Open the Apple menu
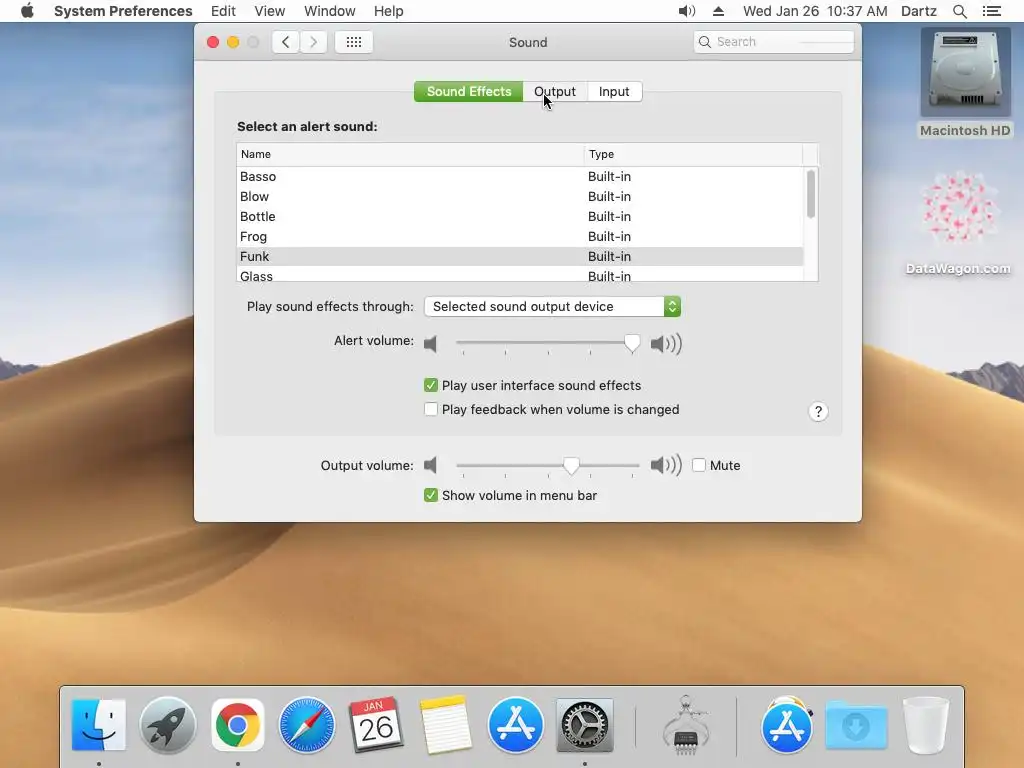 click(27, 11)
